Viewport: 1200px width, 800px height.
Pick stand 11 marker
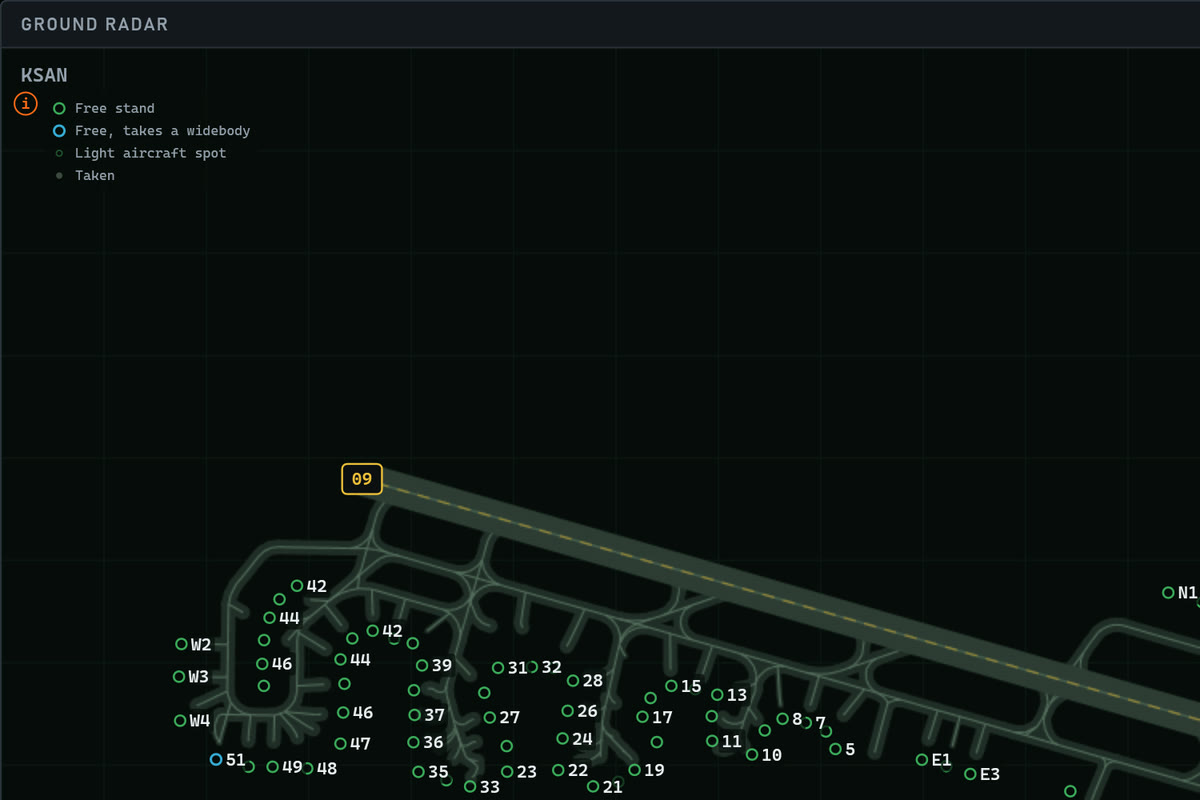pos(713,741)
